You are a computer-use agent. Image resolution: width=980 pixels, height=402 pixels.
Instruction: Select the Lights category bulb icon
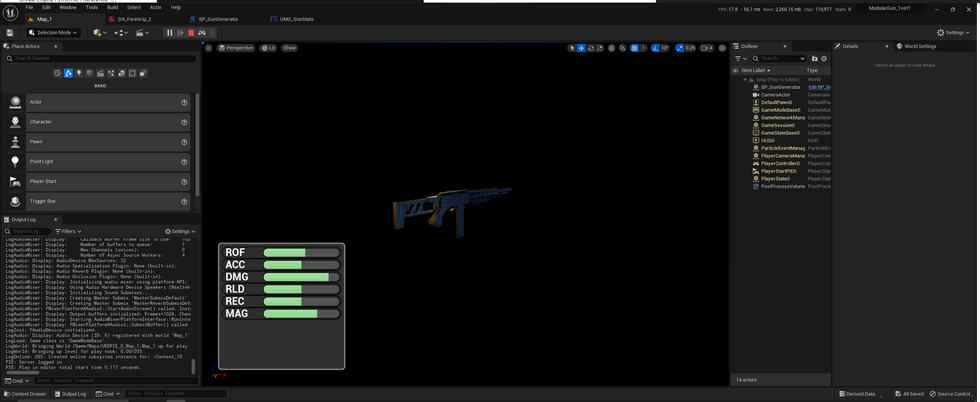coord(79,73)
